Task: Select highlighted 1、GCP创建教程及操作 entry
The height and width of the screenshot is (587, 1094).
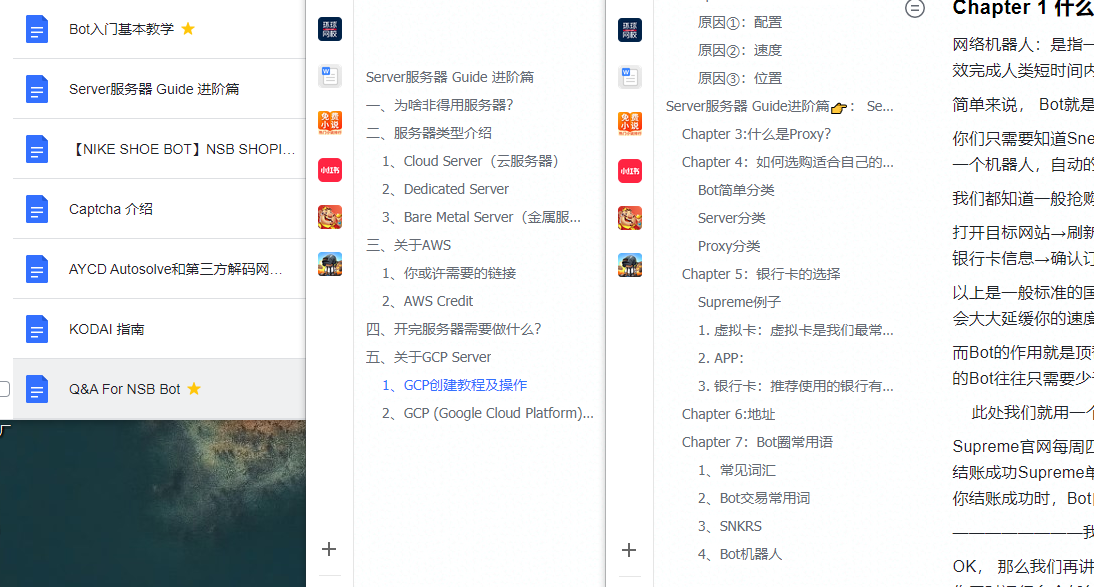Action: point(454,385)
